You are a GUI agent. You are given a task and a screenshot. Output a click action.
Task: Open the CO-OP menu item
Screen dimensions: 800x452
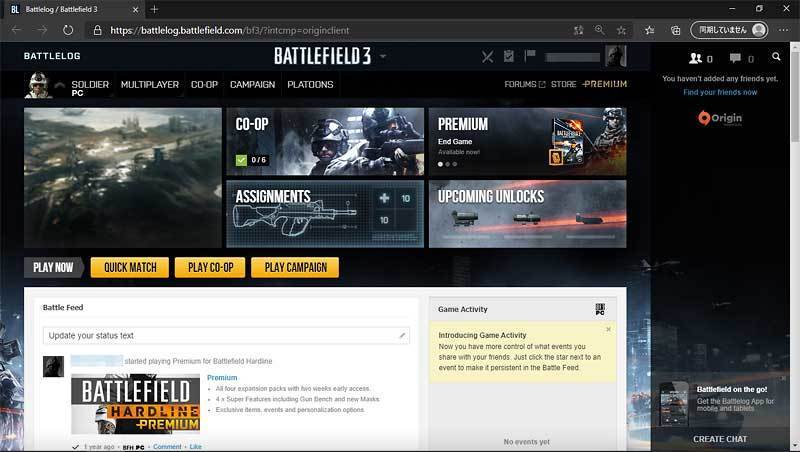[204, 85]
